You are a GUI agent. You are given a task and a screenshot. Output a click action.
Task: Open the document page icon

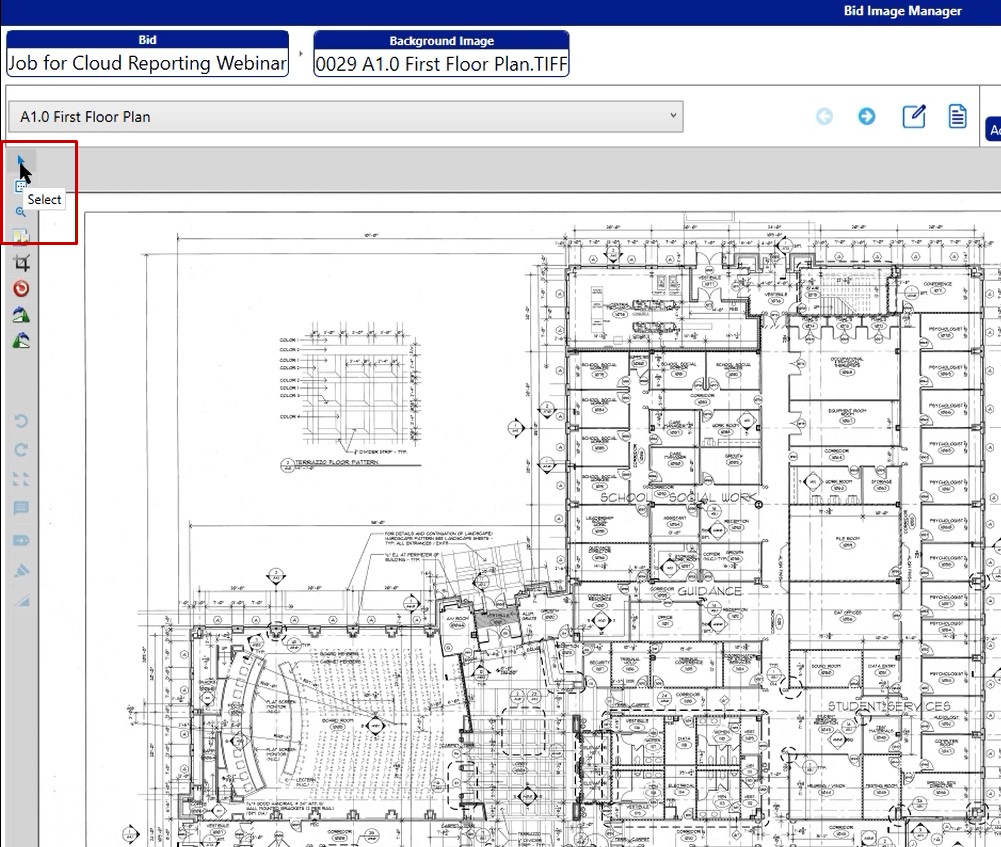pos(957,116)
